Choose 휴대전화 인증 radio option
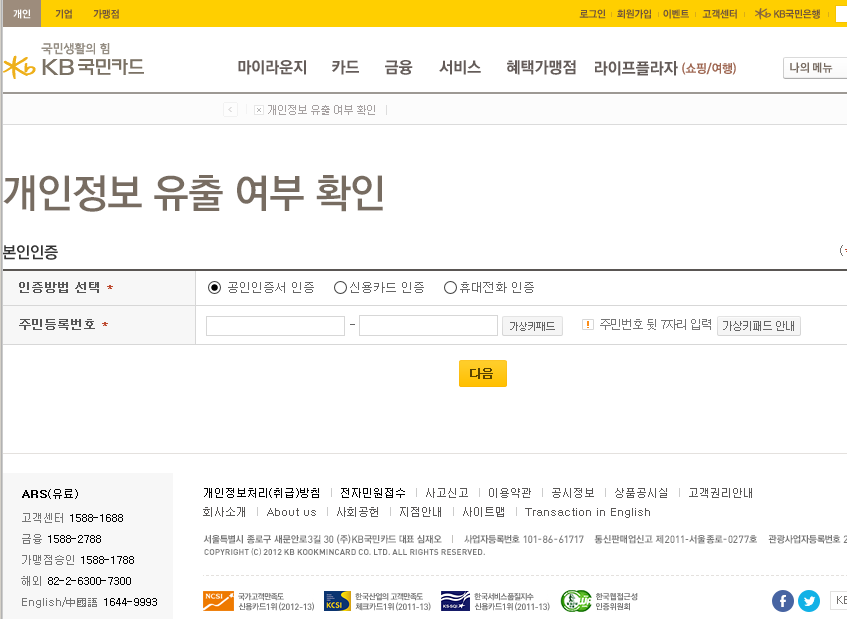 (x=450, y=288)
